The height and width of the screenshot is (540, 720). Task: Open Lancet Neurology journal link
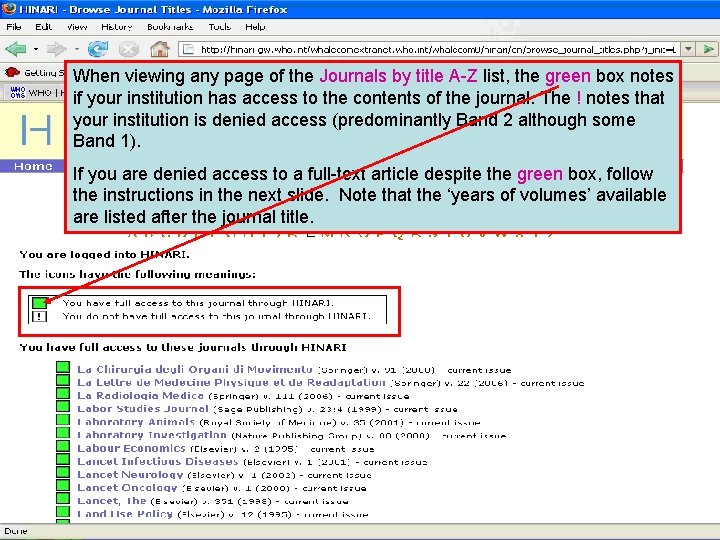point(130,474)
